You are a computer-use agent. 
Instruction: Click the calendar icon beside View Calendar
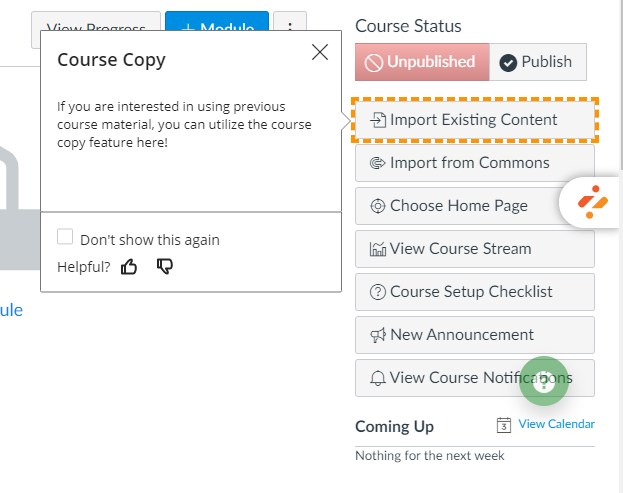point(504,425)
